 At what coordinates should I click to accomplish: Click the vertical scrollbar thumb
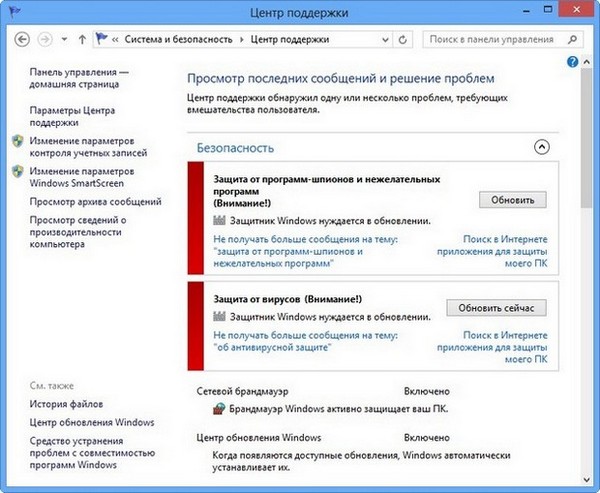click(586, 138)
